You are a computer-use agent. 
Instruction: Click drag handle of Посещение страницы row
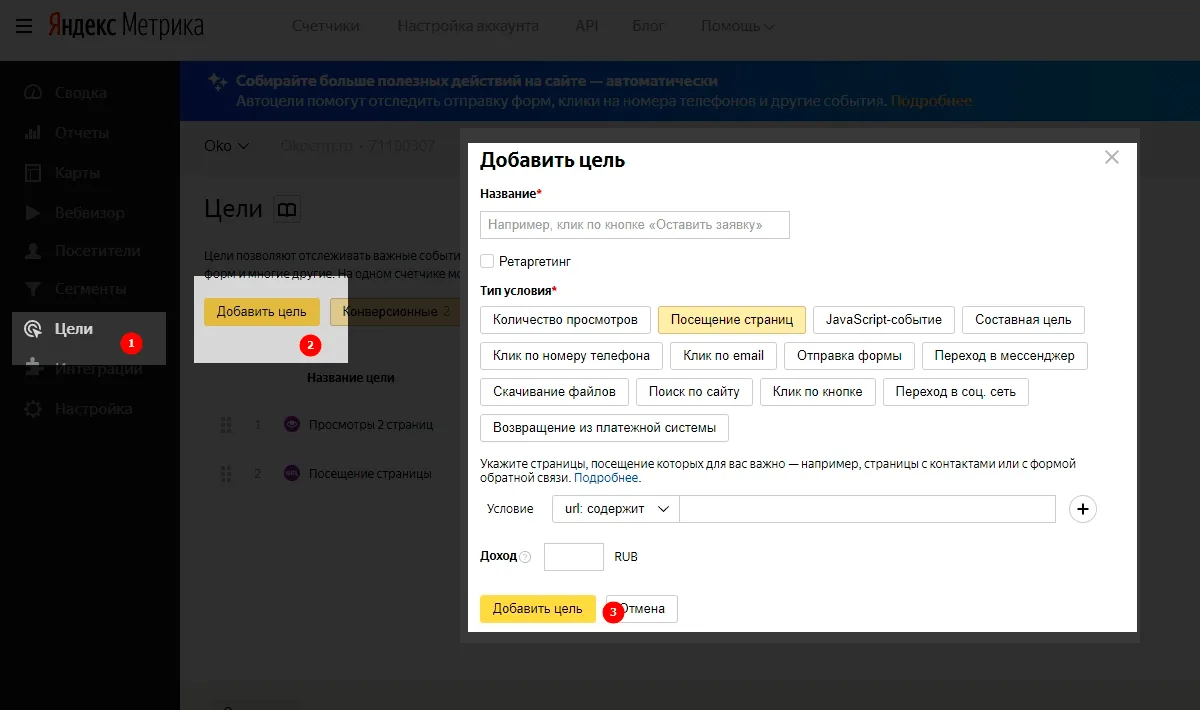point(225,473)
